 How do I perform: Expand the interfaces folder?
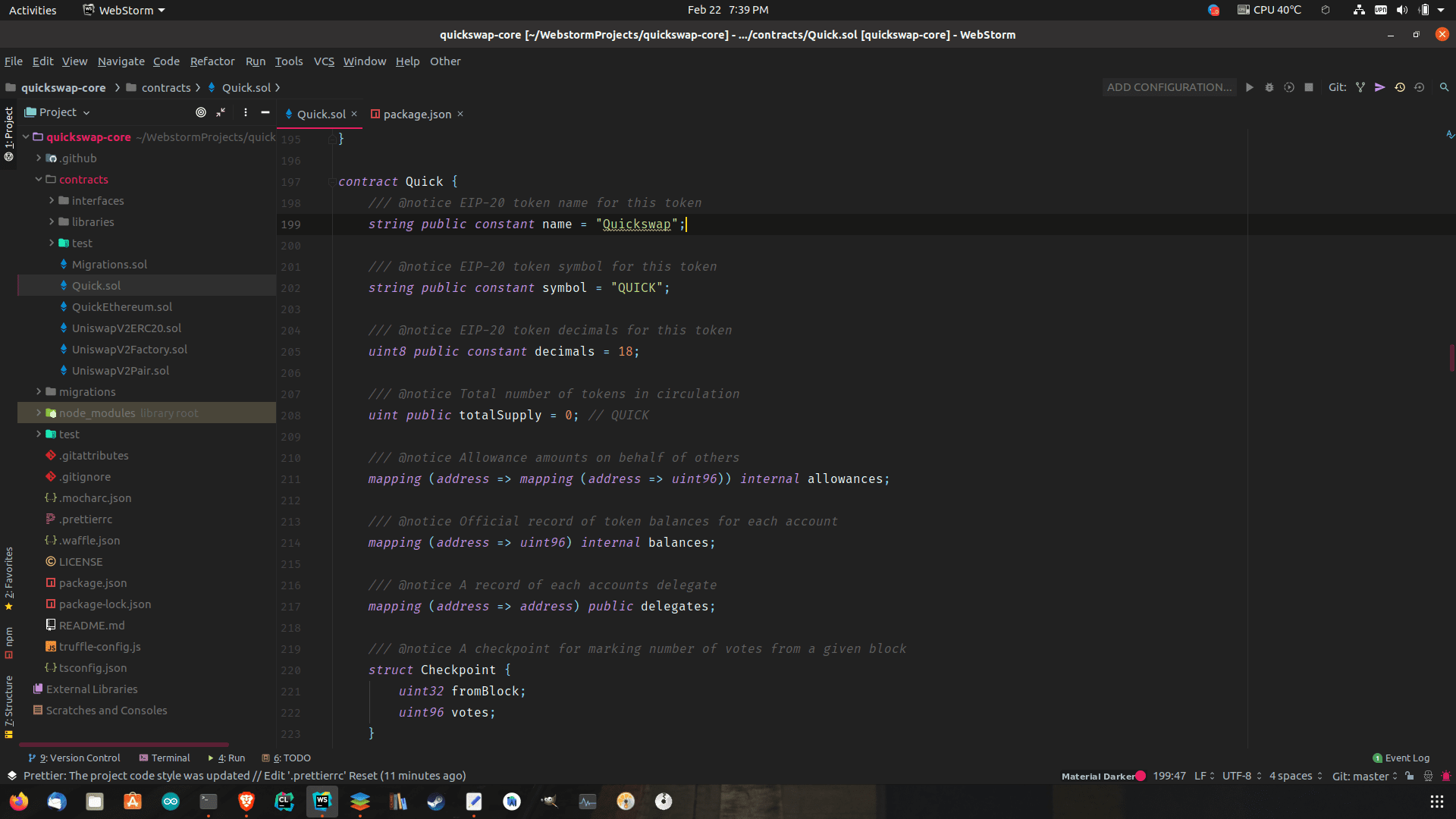[x=52, y=201]
